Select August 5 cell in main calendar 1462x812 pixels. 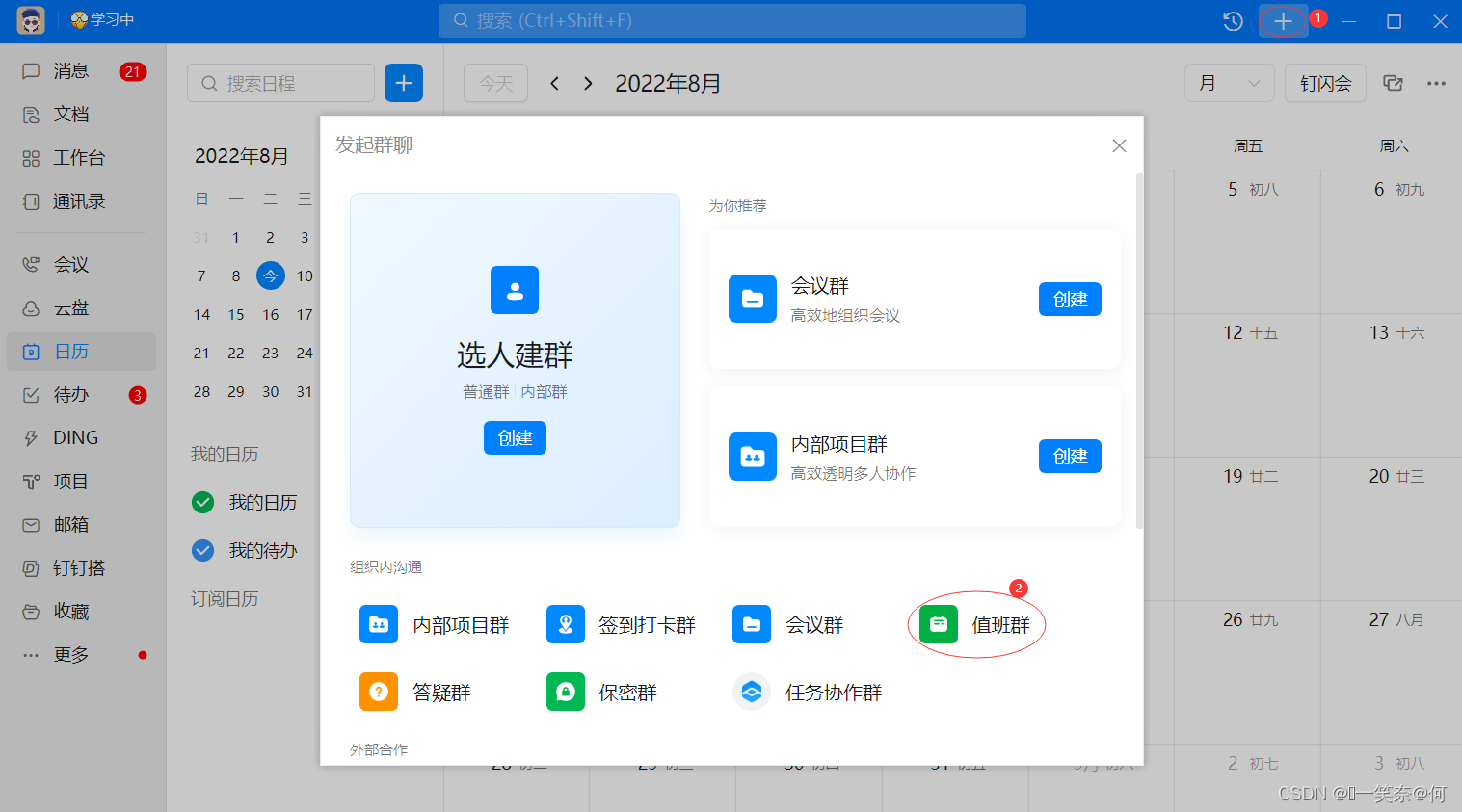click(x=1247, y=242)
